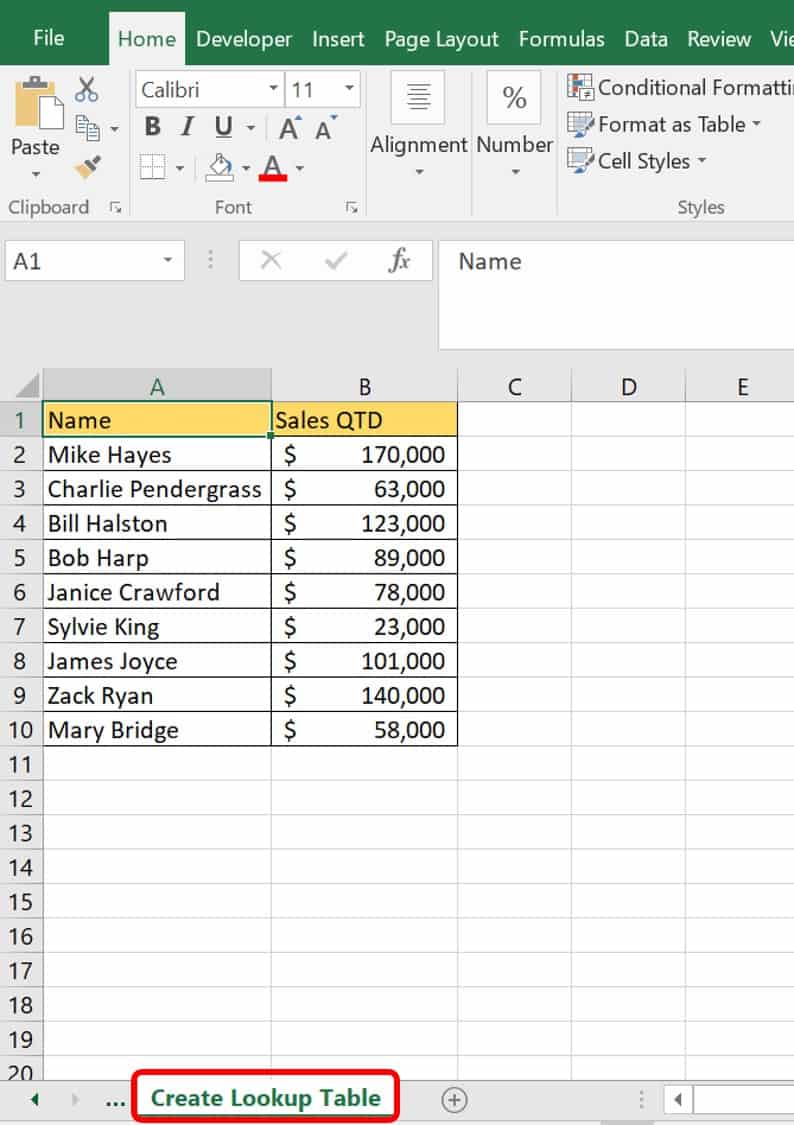The image size is (794, 1125).
Task: Show hidden sheets via ellipsis
Action: (x=115, y=1101)
